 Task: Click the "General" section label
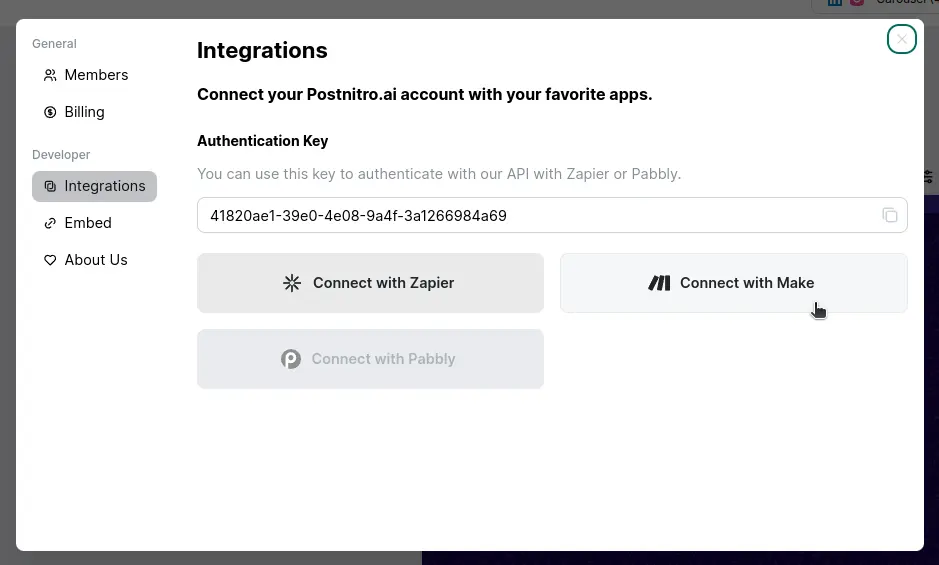pos(54,44)
